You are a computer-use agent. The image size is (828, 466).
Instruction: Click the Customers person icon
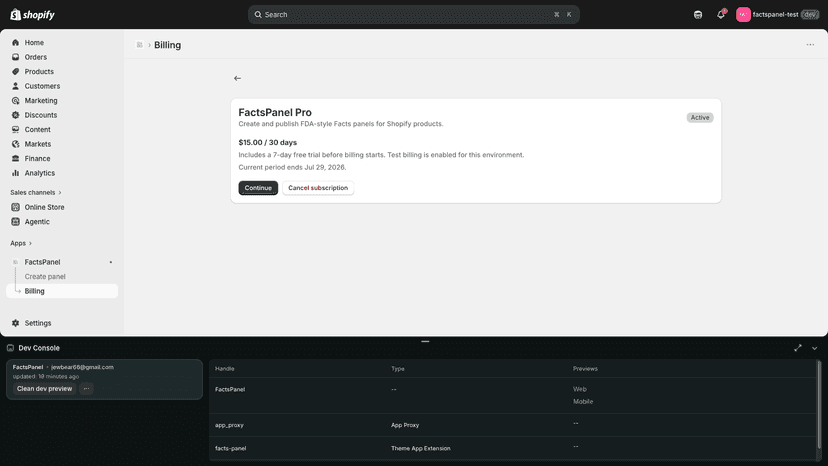pyautogui.click(x=15, y=86)
